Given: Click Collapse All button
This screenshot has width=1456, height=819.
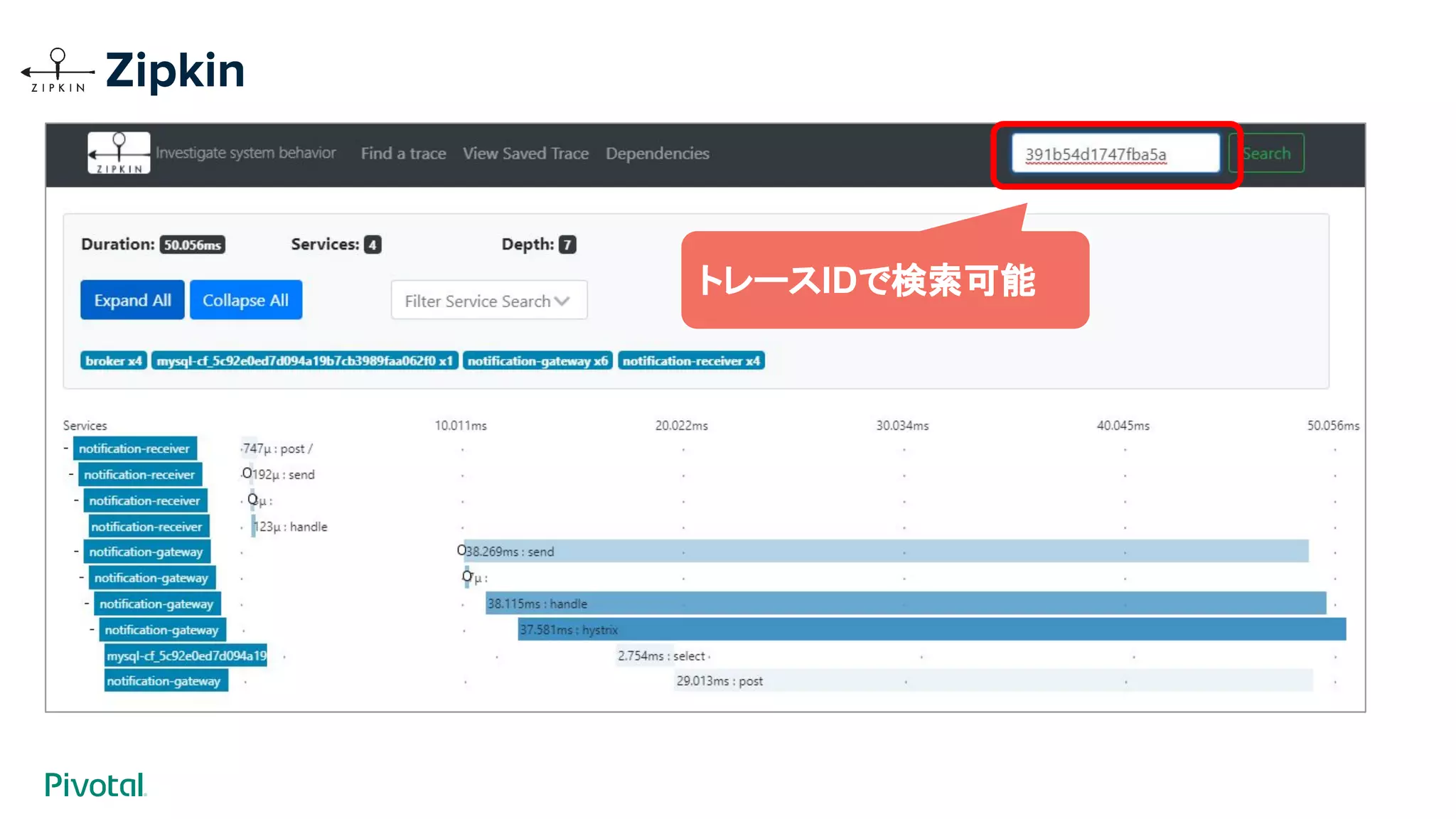Looking at the screenshot, I should pos(245,300).
